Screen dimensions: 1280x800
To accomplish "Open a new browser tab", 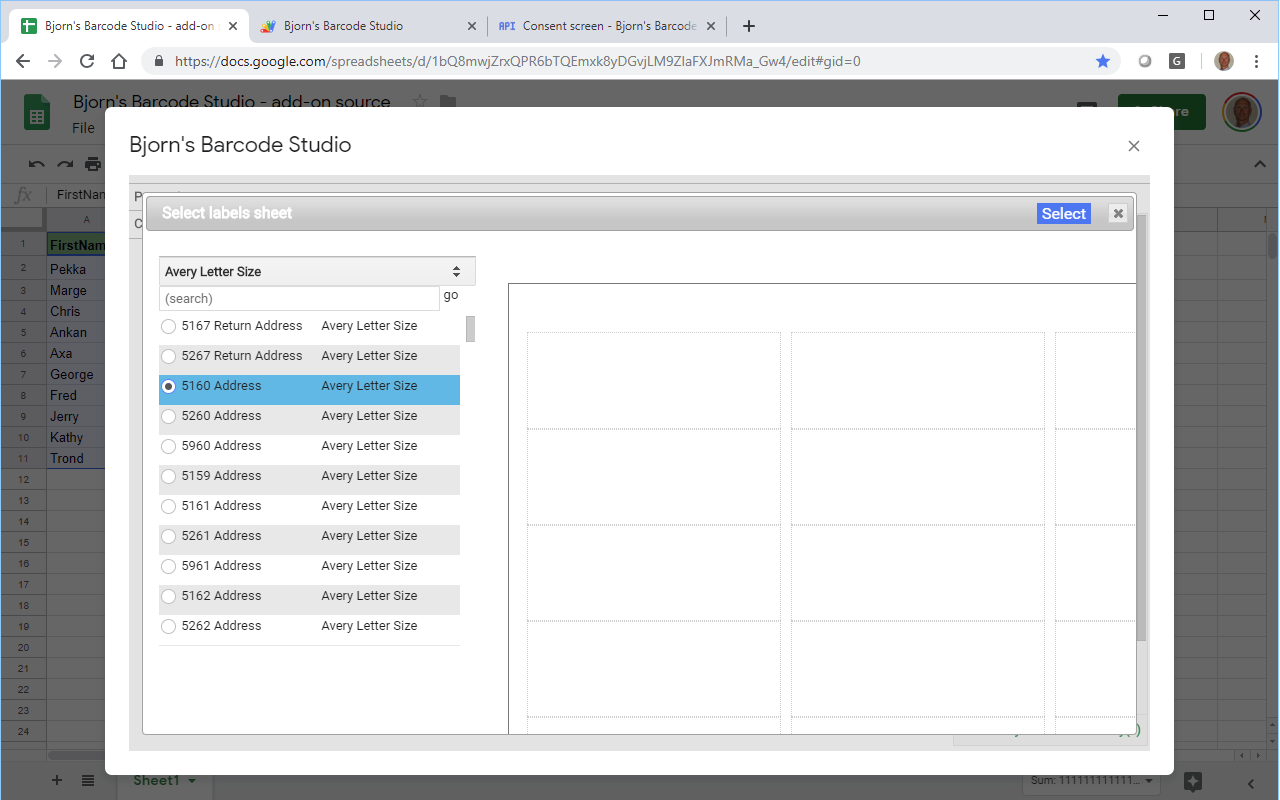I will 749,26.
